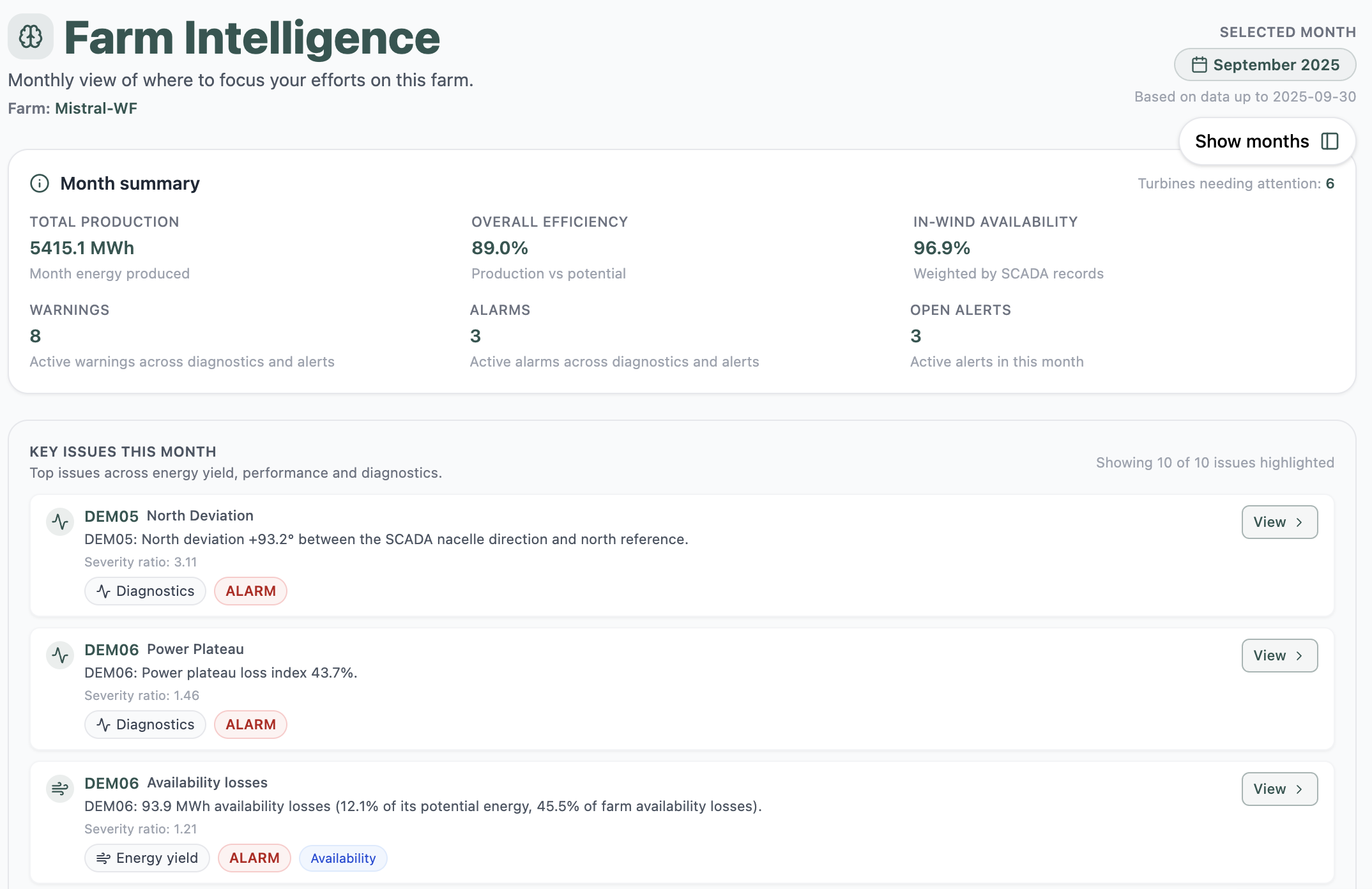Click the wind icon inside Energy yield tag
The height and width of the screenshot is (889, 1372).
click(x=103, y=858)
